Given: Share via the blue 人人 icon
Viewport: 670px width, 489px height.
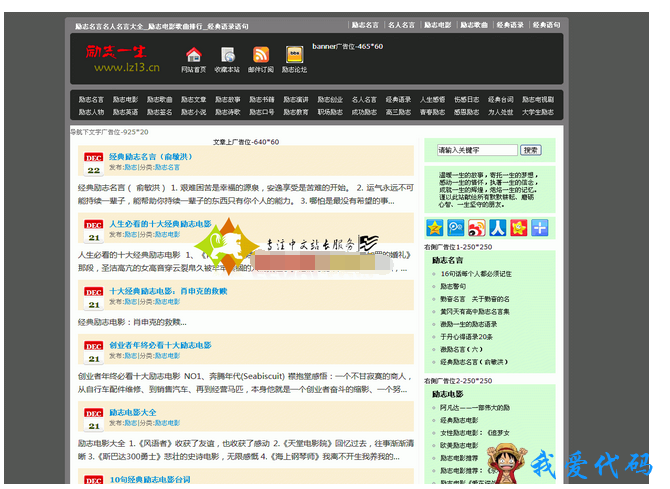Looking at the screenshot, I should point(497,228).
